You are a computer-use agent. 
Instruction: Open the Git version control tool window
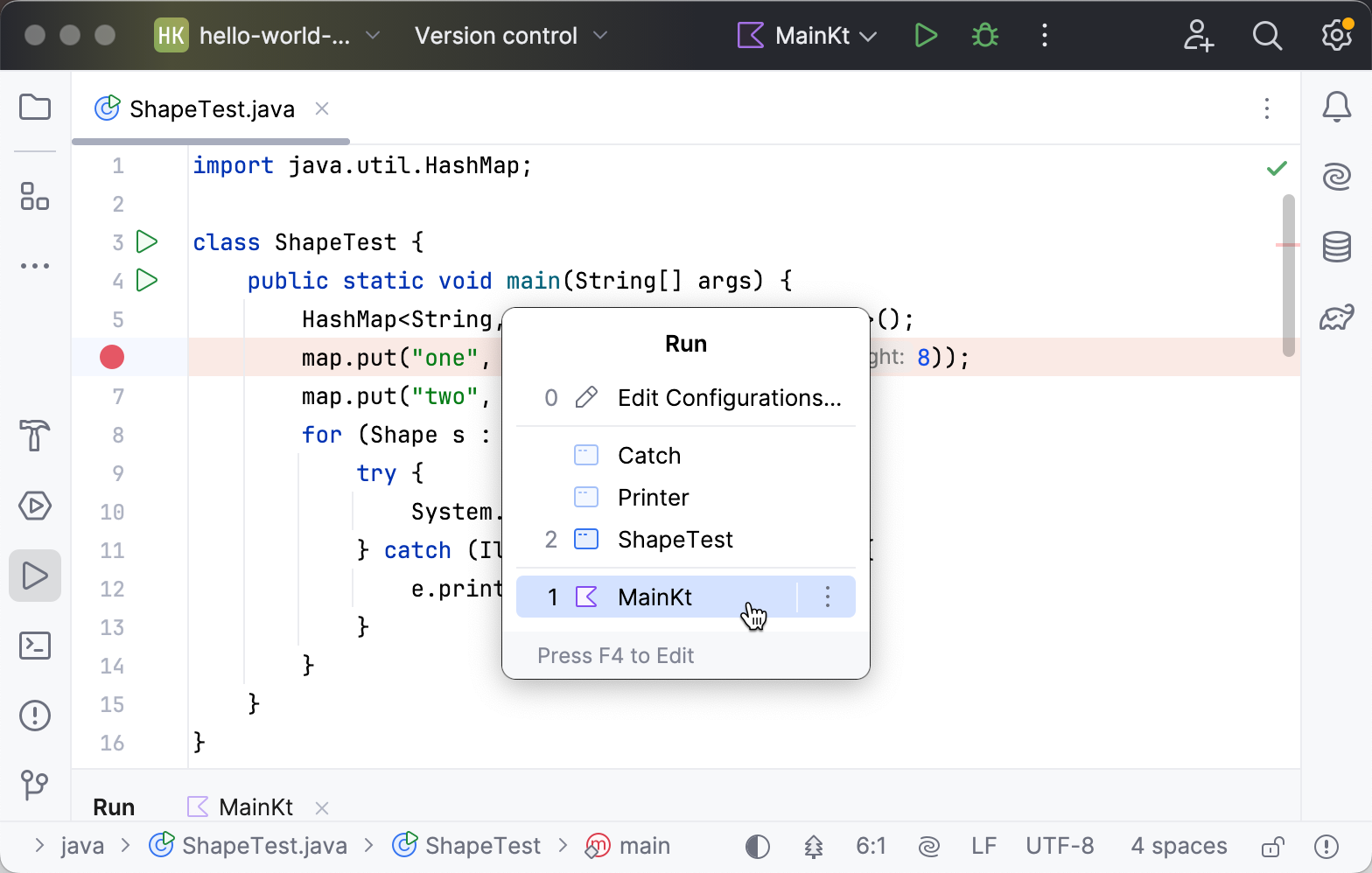click(x=35, y=785)
